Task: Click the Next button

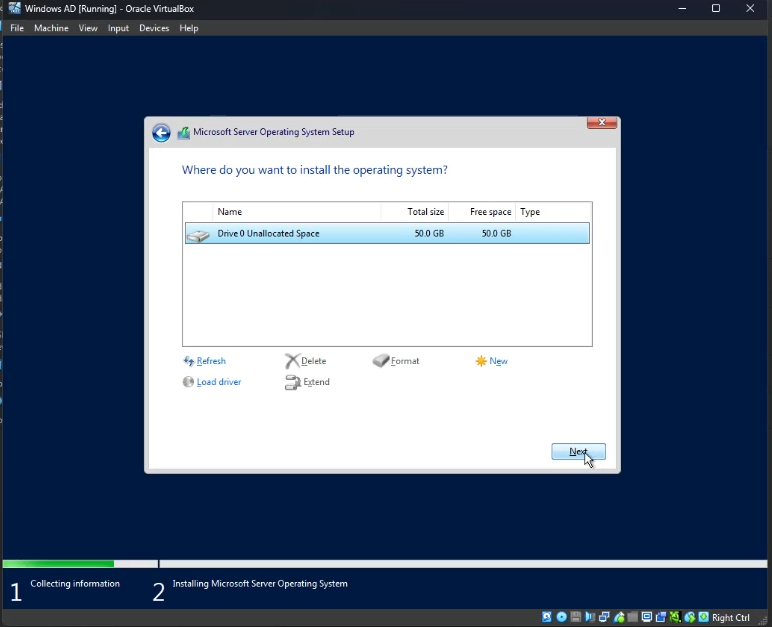Action: point(579,452)
